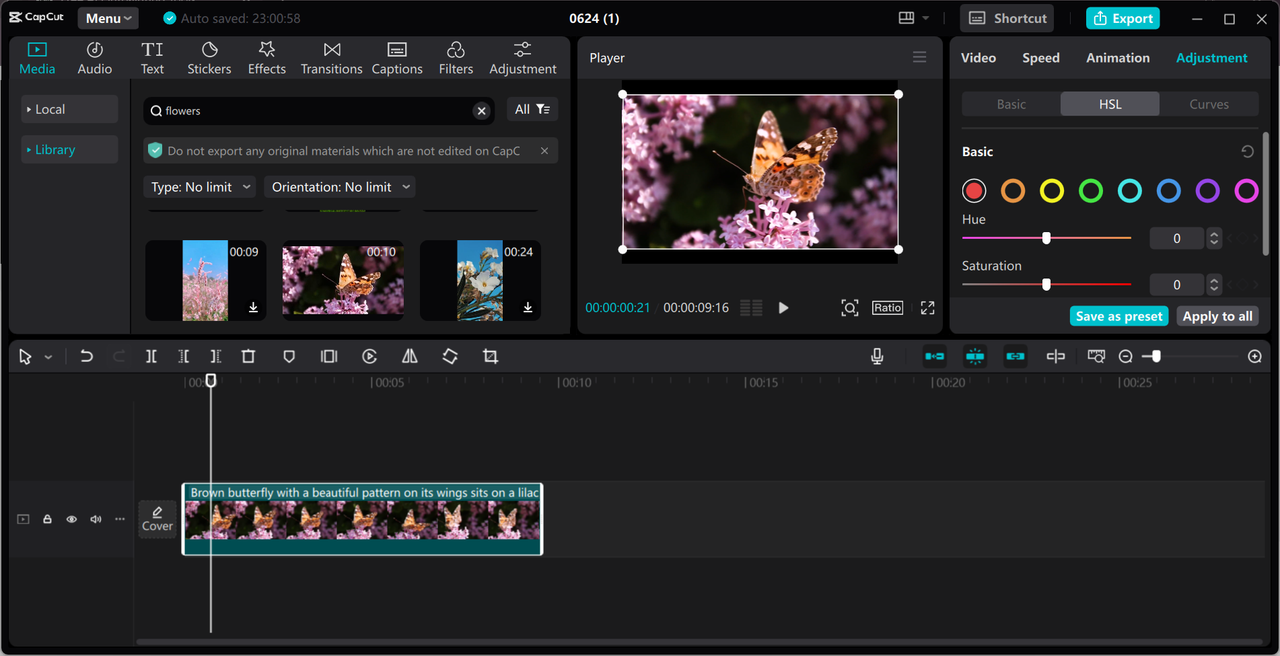The height and width of the screenshot is (656, 1280).
Task: Download the 00:24 white flowers clip
Action: pos(528,308)
